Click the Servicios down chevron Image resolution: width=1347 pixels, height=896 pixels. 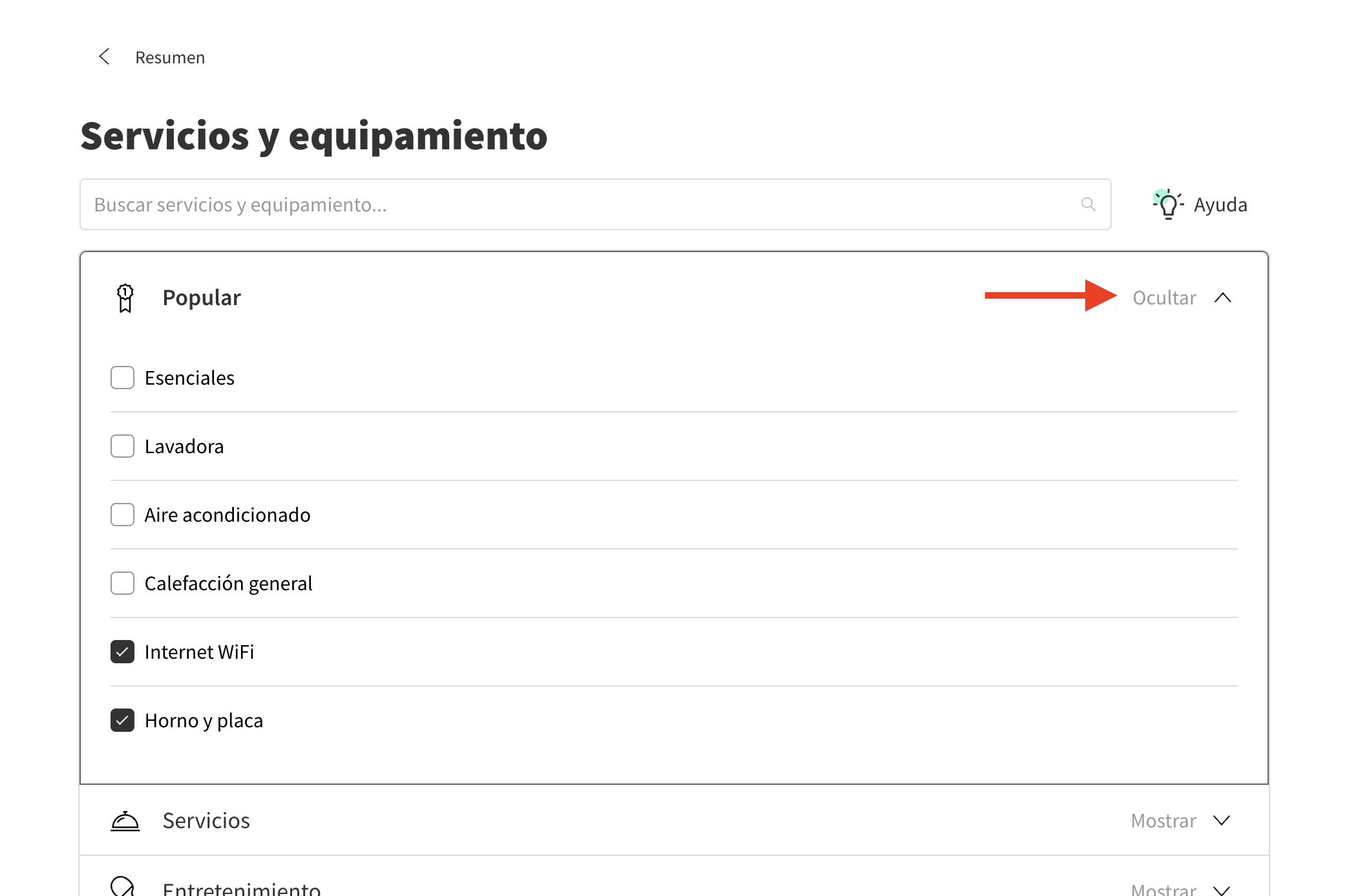(1222, 821)
